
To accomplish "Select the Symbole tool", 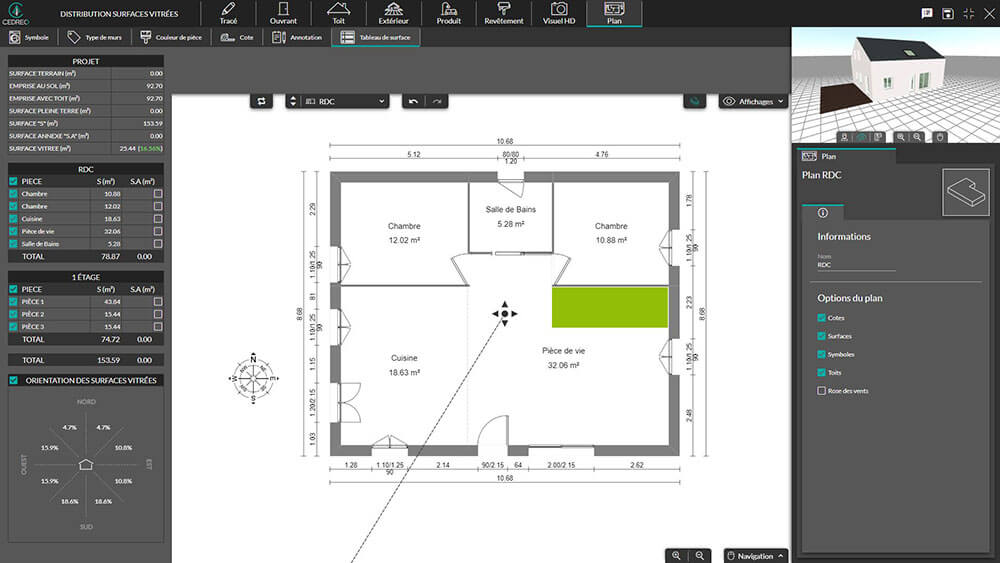I will click(28, 37).
